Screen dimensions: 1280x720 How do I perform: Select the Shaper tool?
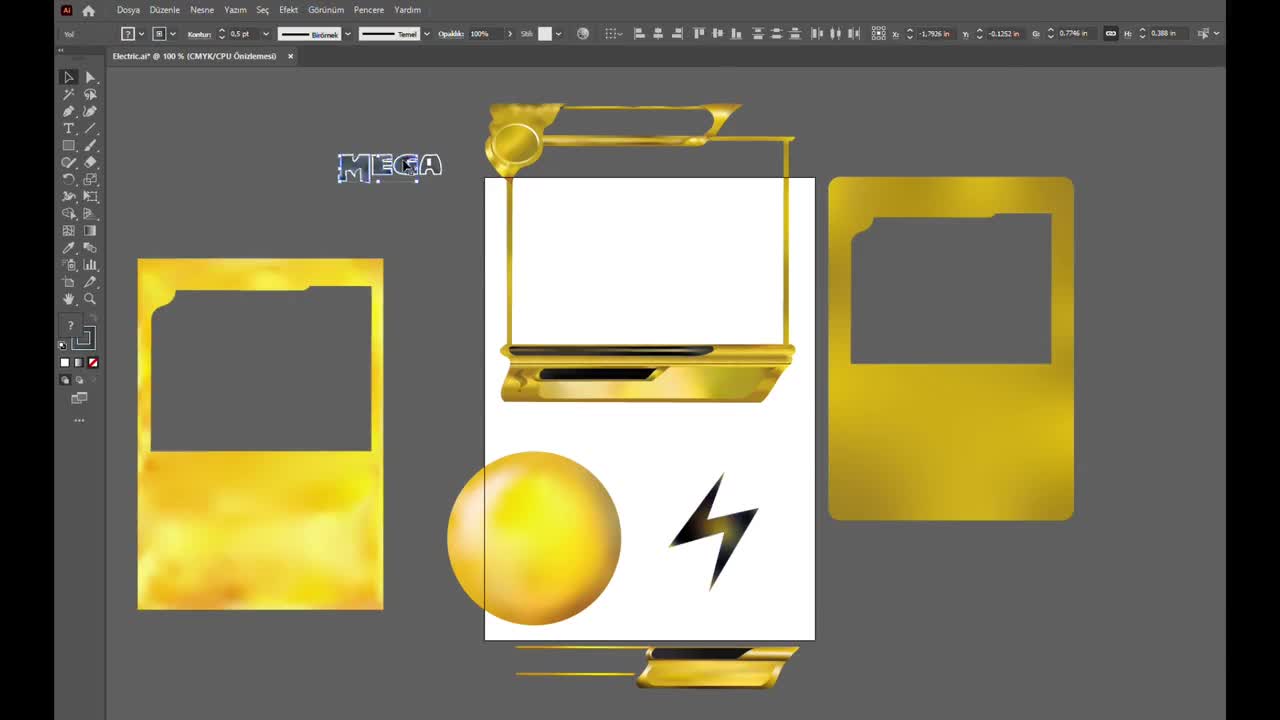click(x=68, y=162)
